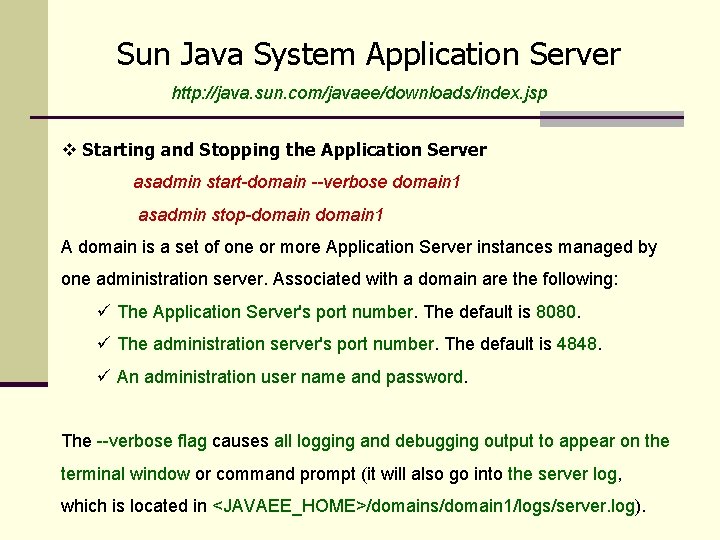Click the line 'one administration server. Associated with'
720x540 pixels.
coord(339,279)
